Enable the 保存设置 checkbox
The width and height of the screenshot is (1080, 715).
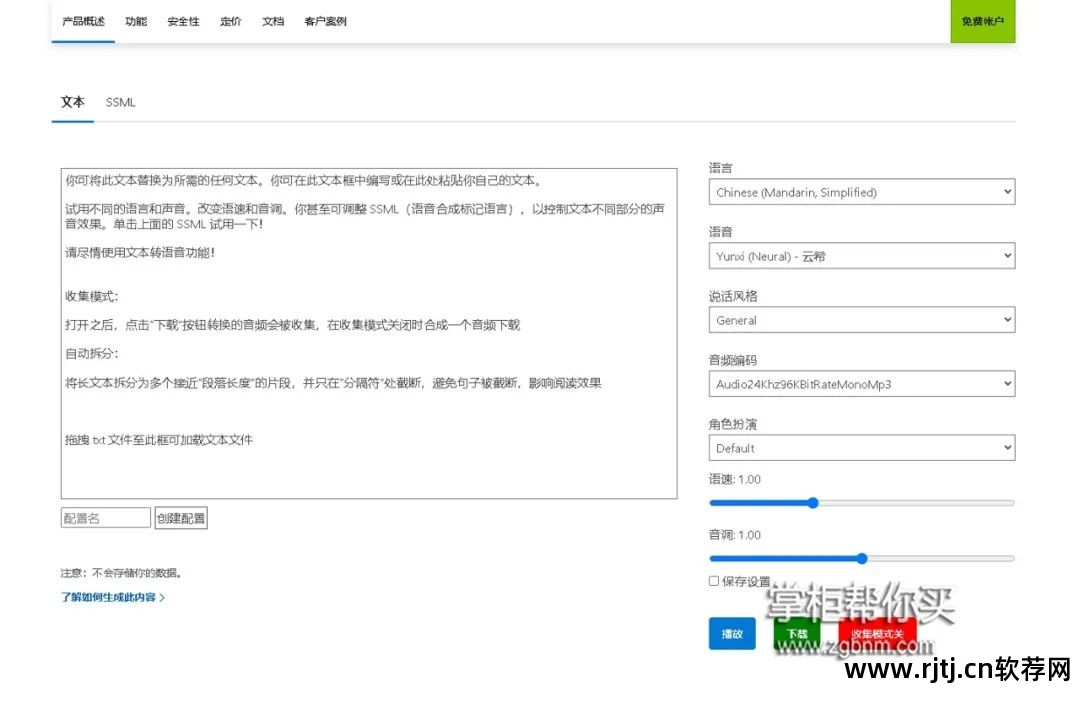(x=714, y=581)
